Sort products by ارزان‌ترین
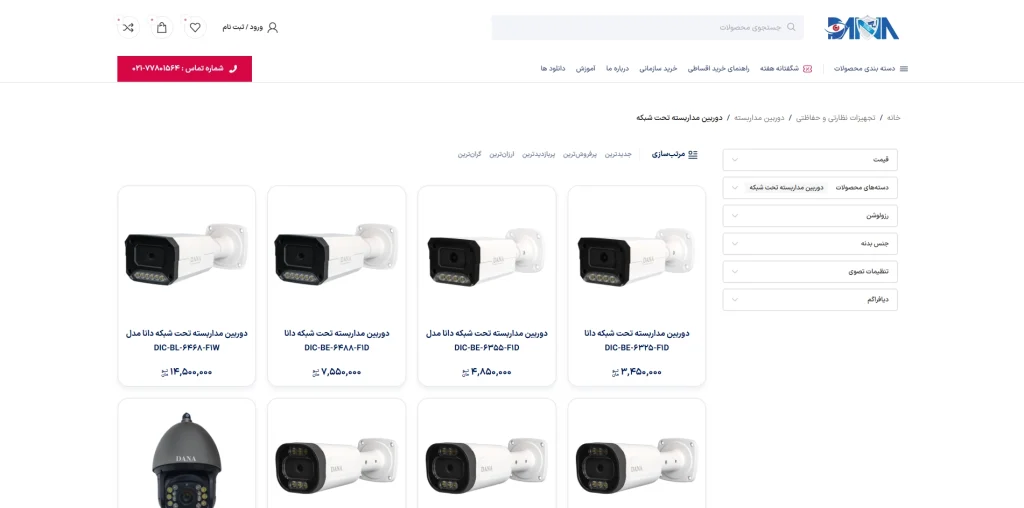This screenshot has height=508, width=1024. (503, 155)
